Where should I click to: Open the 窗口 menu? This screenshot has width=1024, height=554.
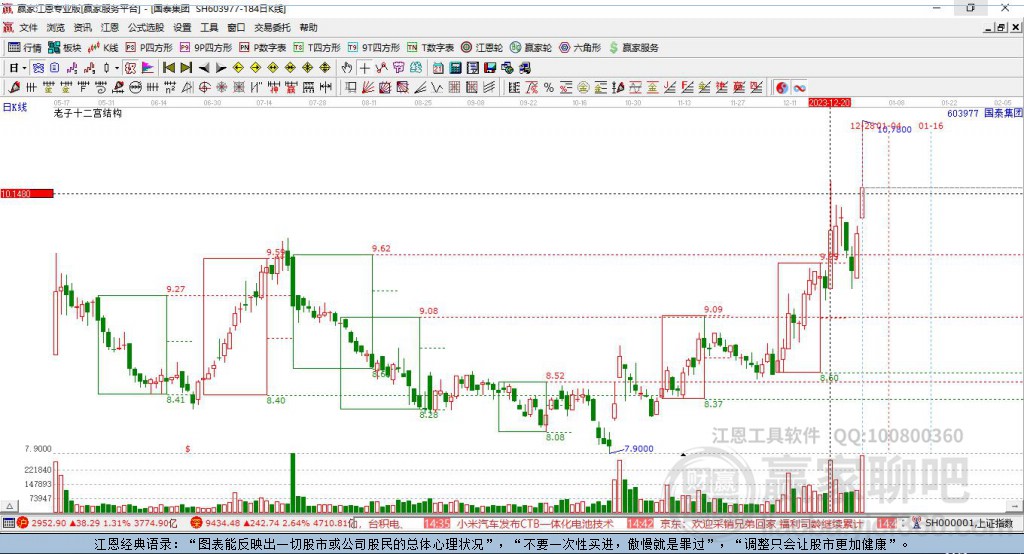pyautogui.click(x=236, y=27)
